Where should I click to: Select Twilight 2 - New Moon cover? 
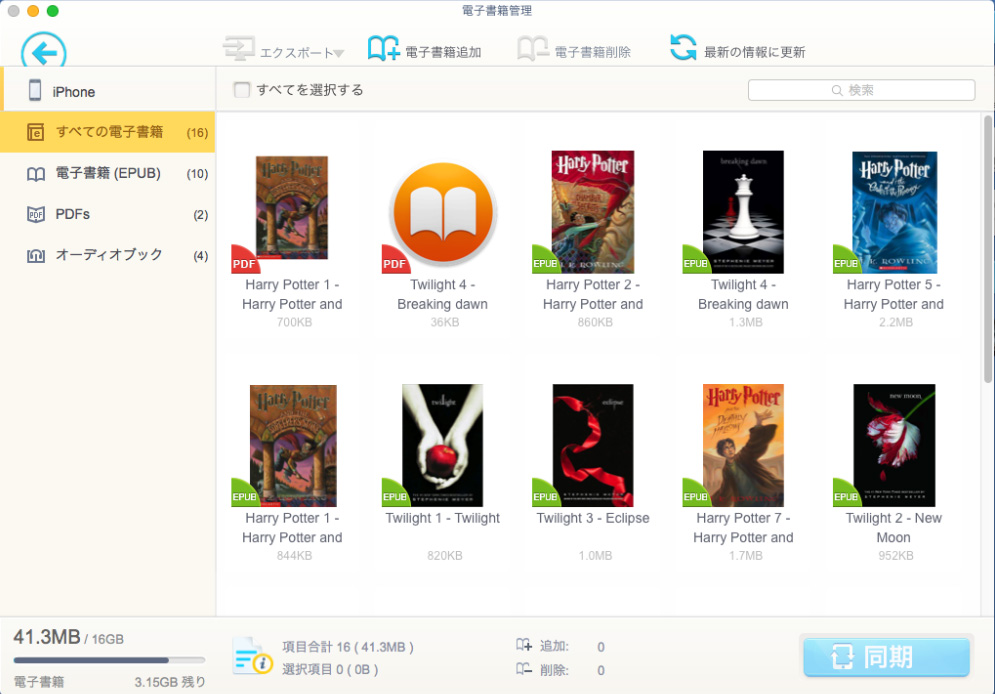point(894,445)
